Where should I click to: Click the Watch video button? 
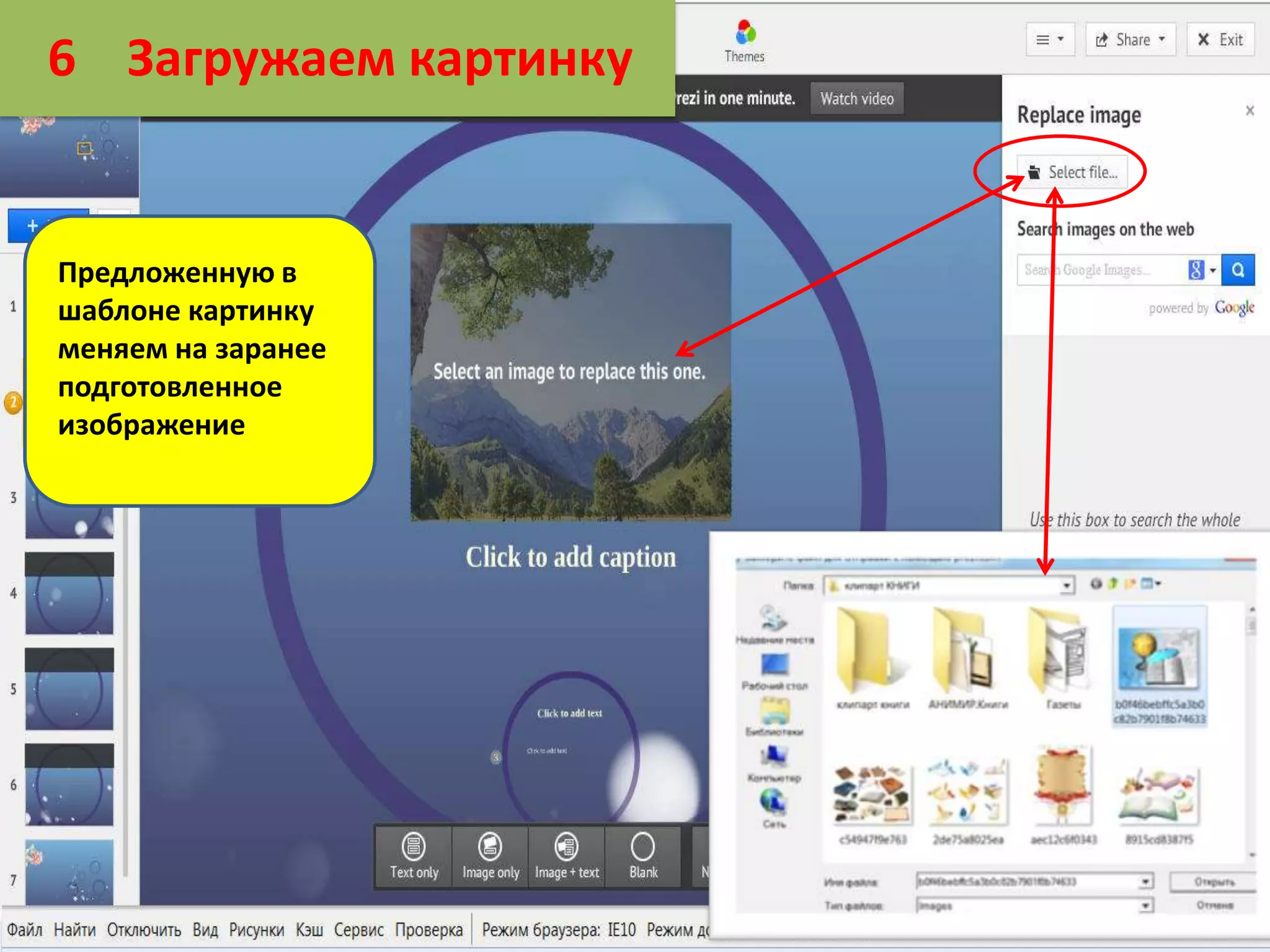(857, 99)
